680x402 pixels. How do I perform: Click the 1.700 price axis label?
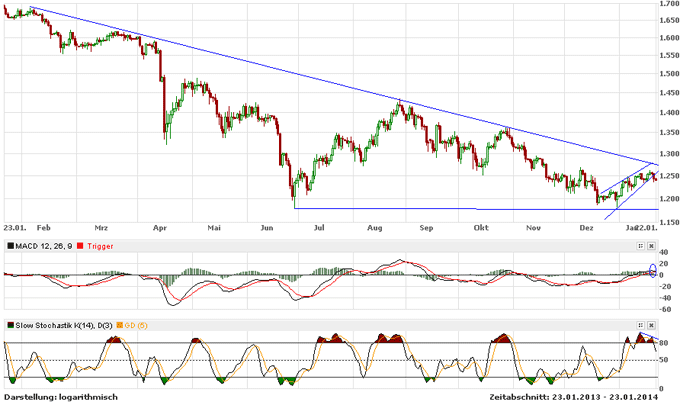(667, 6)
